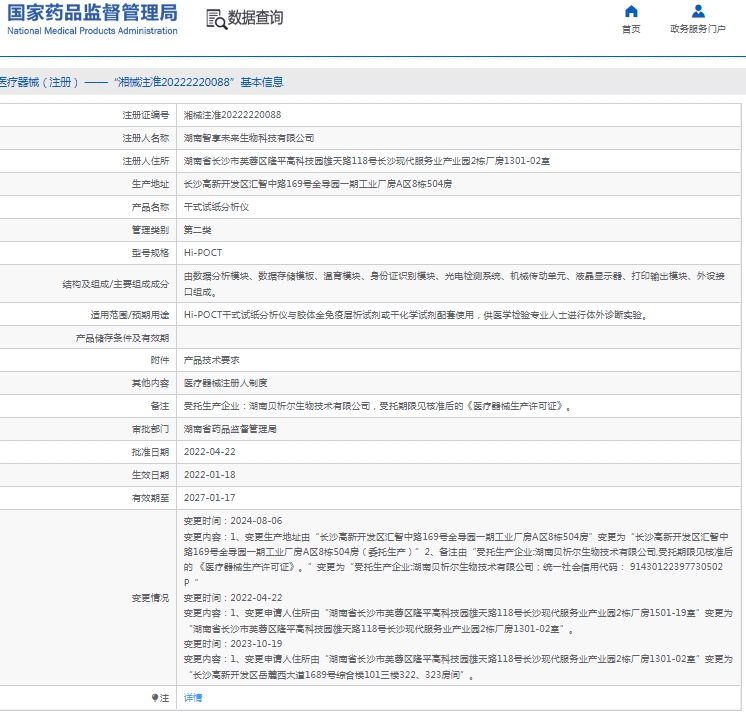This screenshot has height=714, width=746.
Task: Click the 型号规格 label
Action: 150,253
